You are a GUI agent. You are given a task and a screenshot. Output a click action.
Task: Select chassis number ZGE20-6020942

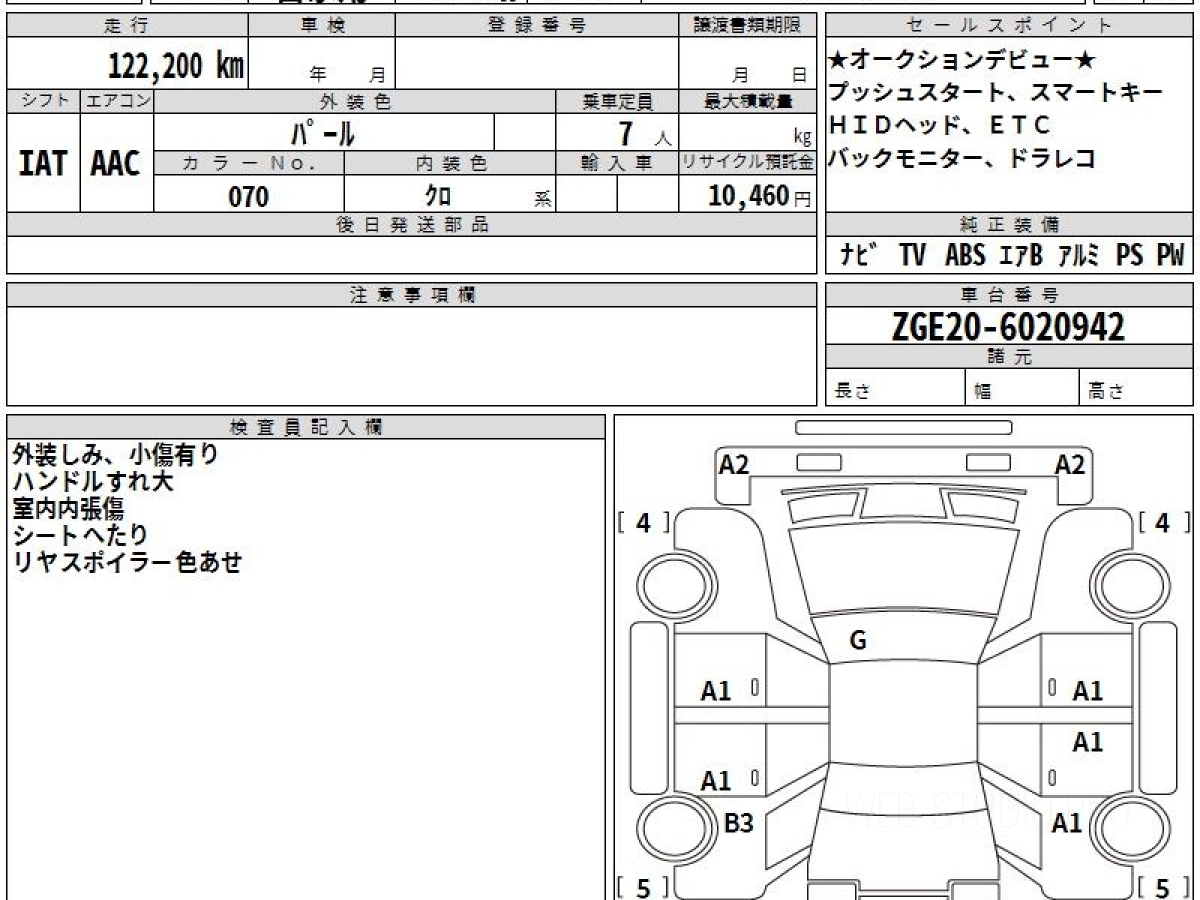point(1009,326)
